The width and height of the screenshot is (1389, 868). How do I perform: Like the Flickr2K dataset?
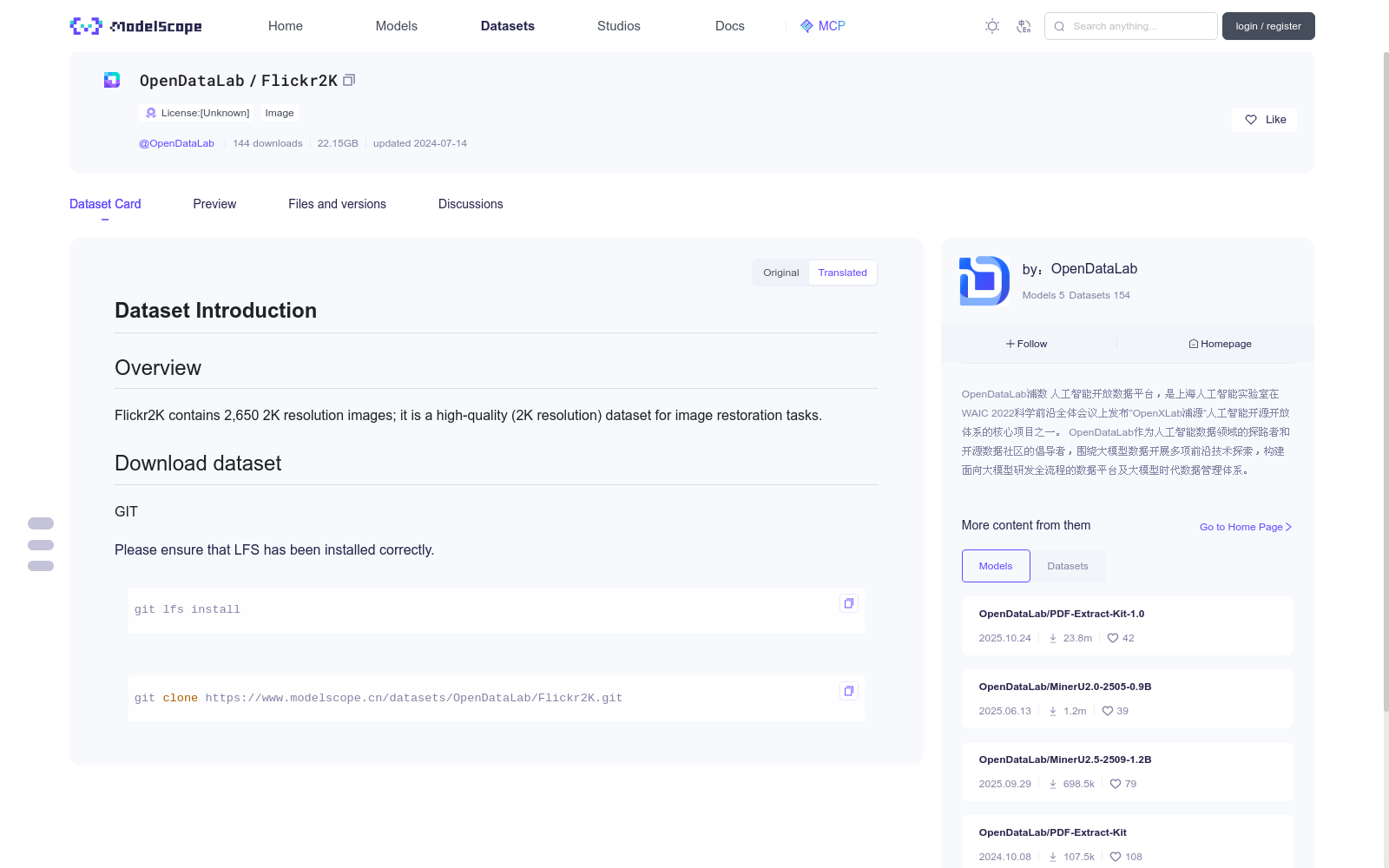[1264, 120]
